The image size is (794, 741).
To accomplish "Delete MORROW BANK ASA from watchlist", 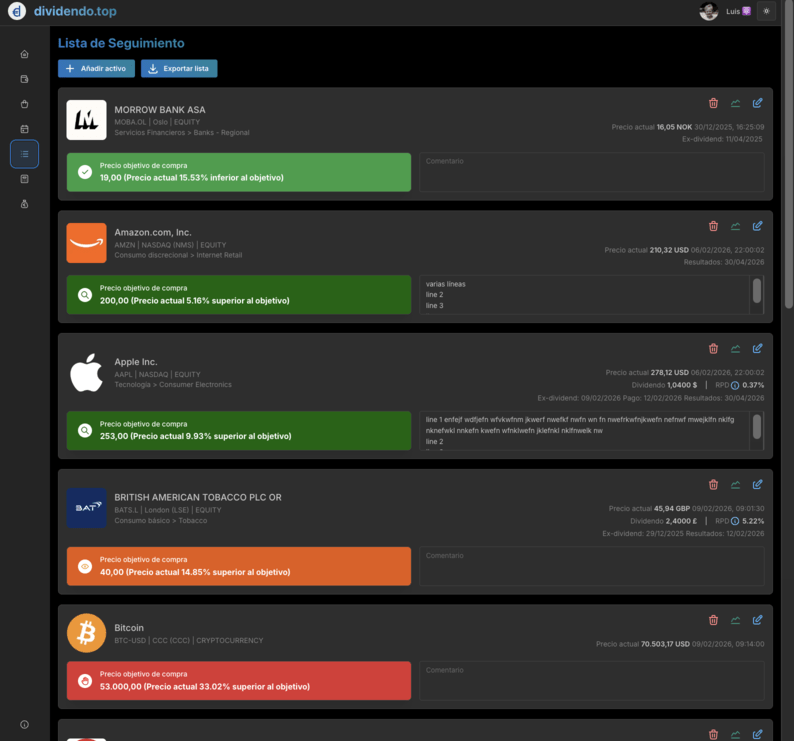I will click(713, 102).
